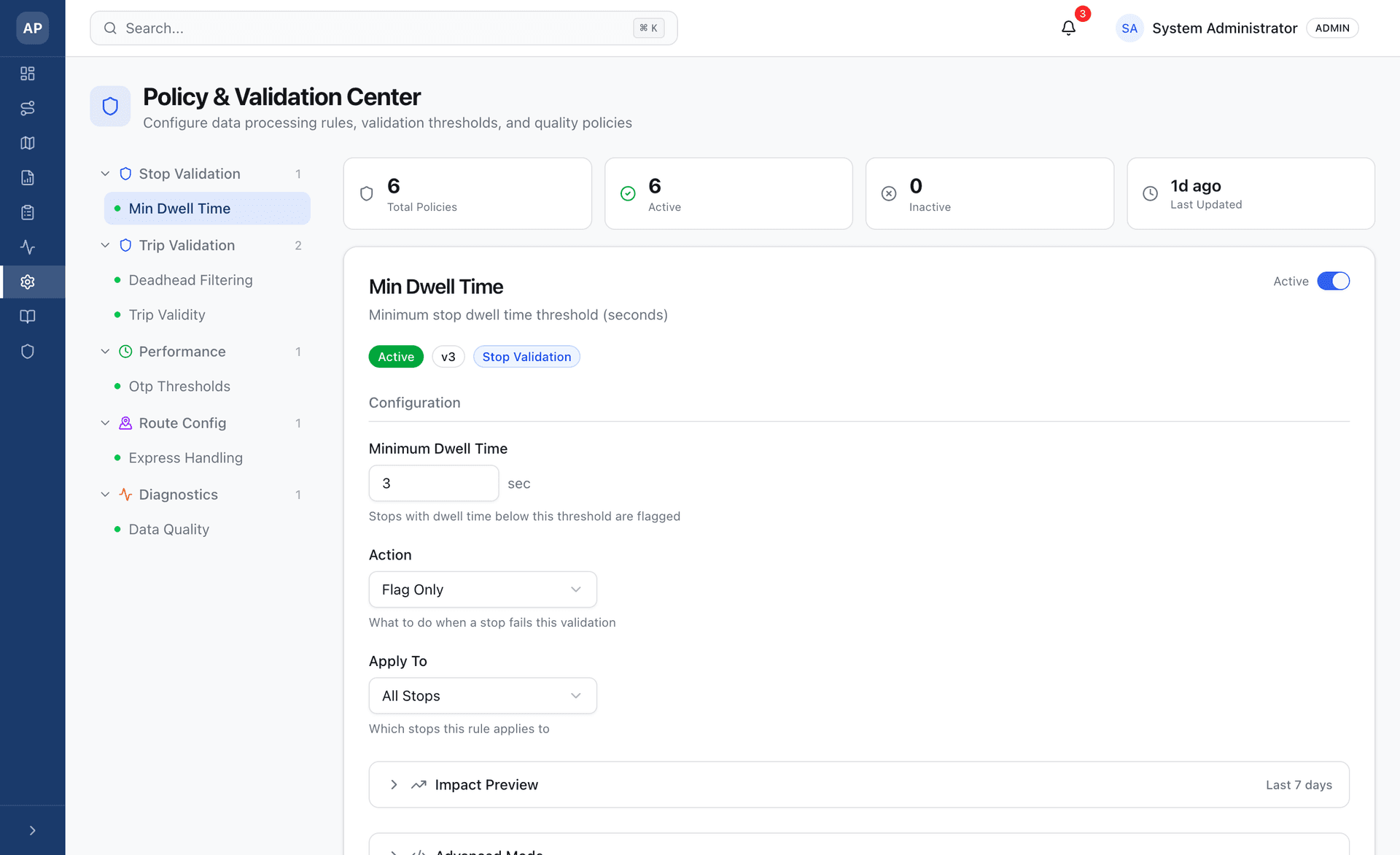Select the Stop Validation category
The height and width of the screenshot is (855, 1400).
[190, 174]
